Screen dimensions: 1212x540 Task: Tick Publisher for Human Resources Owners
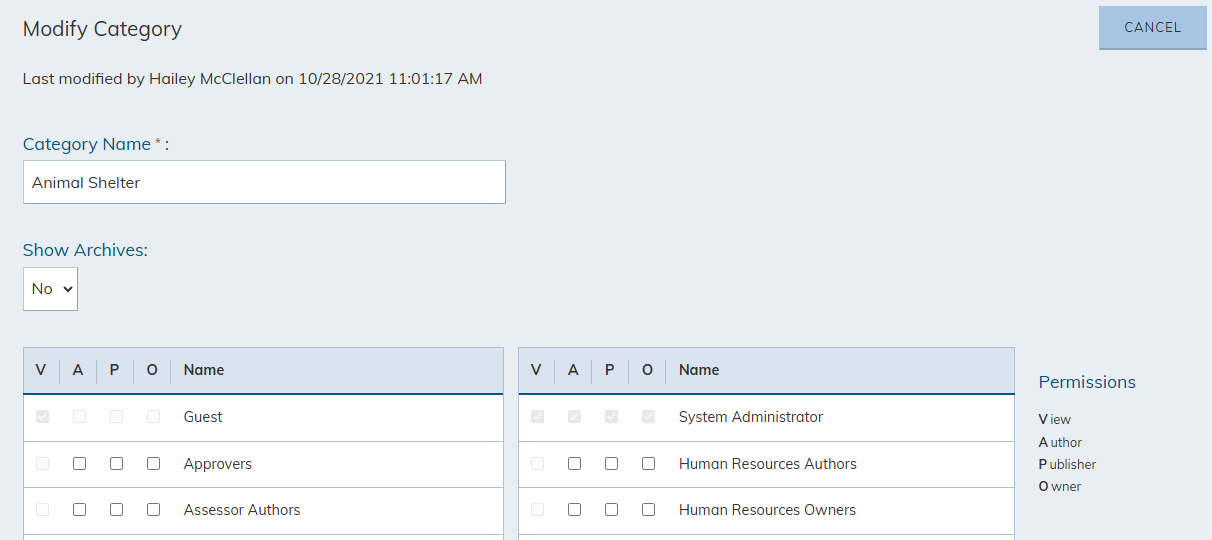click(611, 510)
